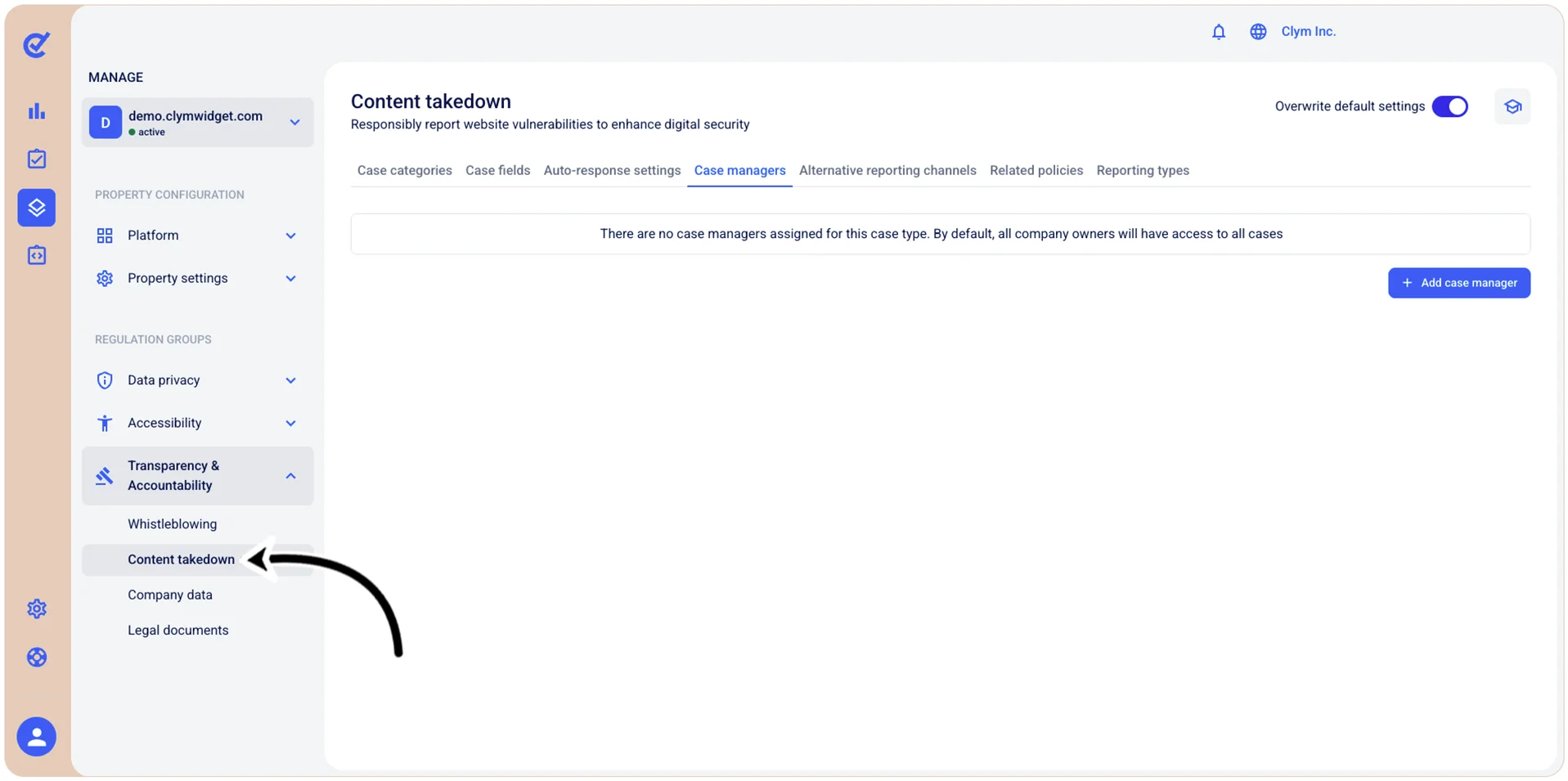Expand the Property settings chevron

pos(290,278)
